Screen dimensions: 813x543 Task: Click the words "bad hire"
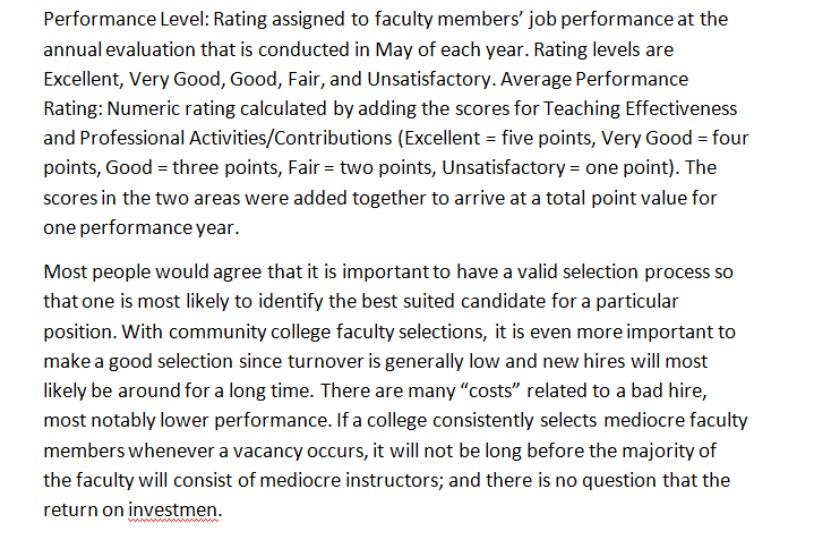pos(687,390)
